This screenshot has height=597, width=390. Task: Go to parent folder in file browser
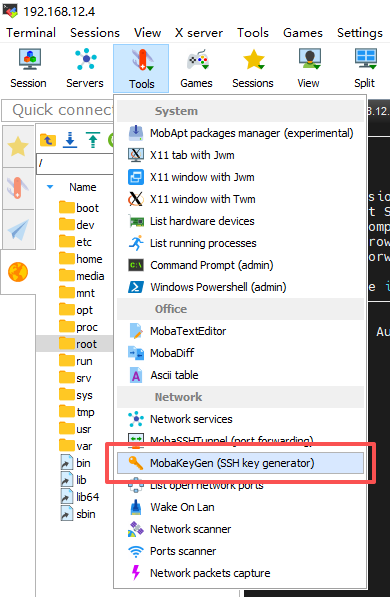click(x=48, y=140)
